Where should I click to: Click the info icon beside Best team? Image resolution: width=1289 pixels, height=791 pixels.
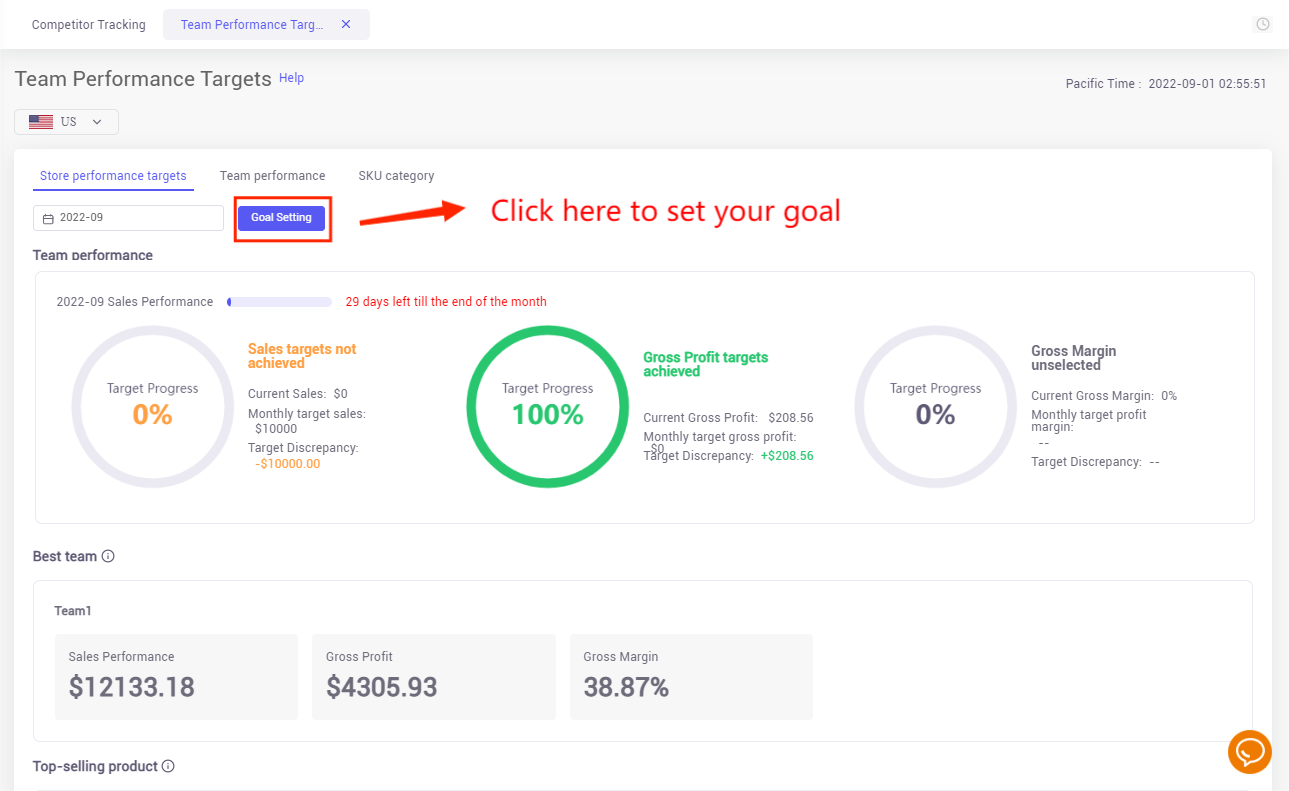point(108,556)
